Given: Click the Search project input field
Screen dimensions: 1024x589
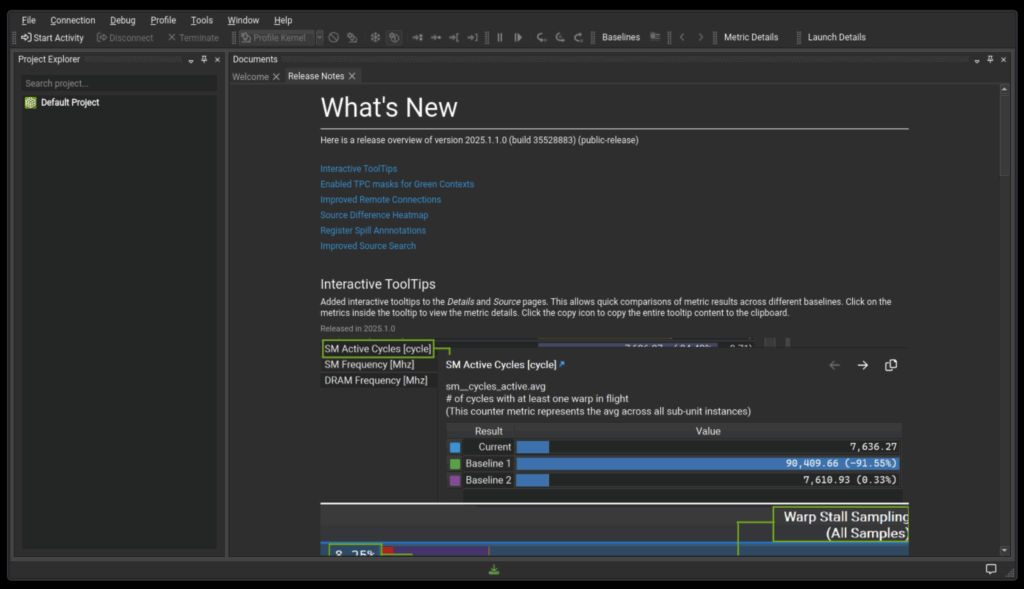Looking at the screenshot, I should 118,84.
